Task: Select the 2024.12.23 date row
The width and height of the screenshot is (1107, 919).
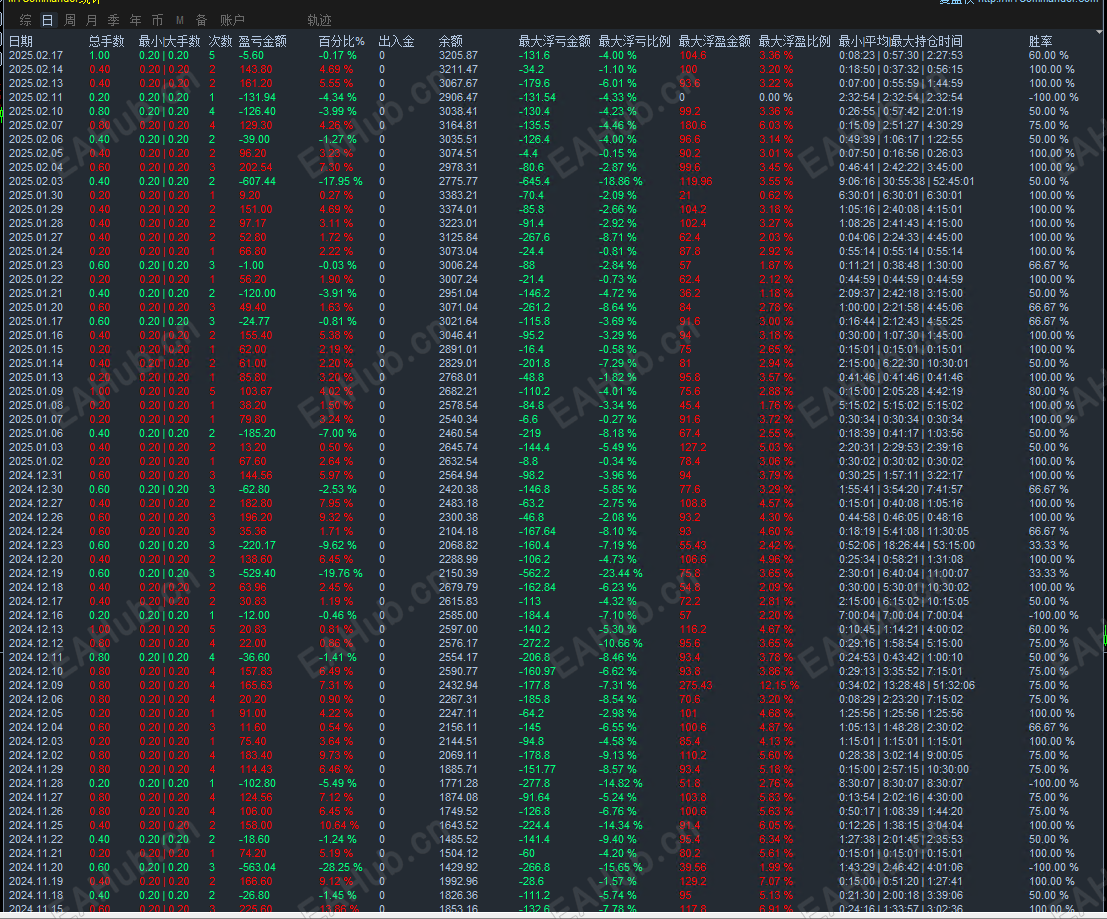Action: [35, 545]
